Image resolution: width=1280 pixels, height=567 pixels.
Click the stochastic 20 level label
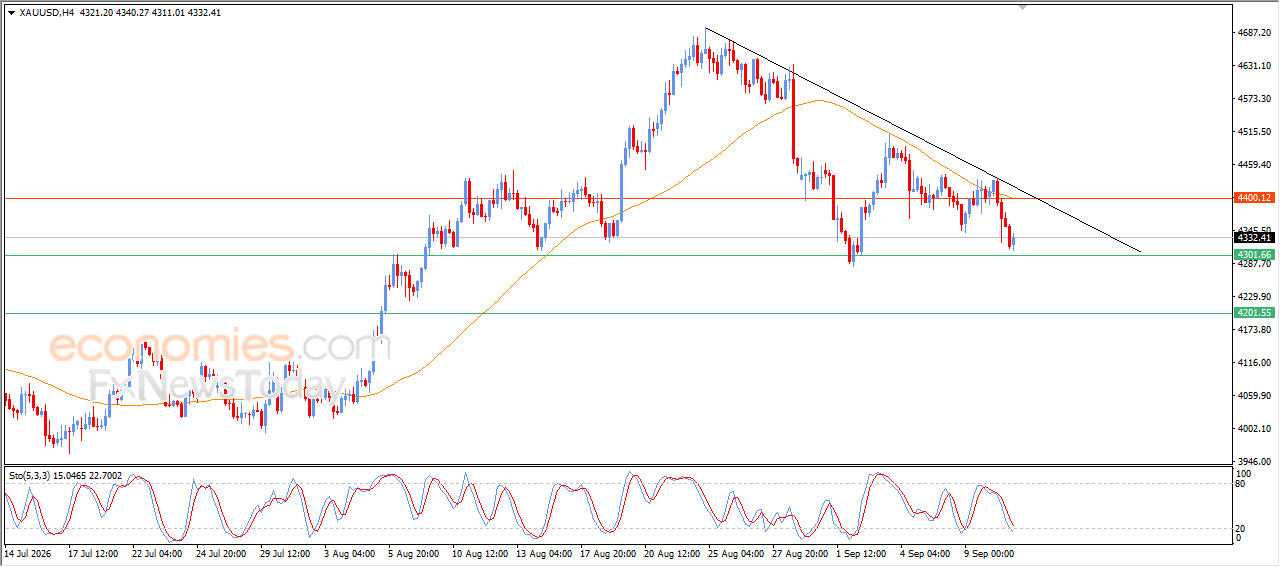tap(1241, 527)
